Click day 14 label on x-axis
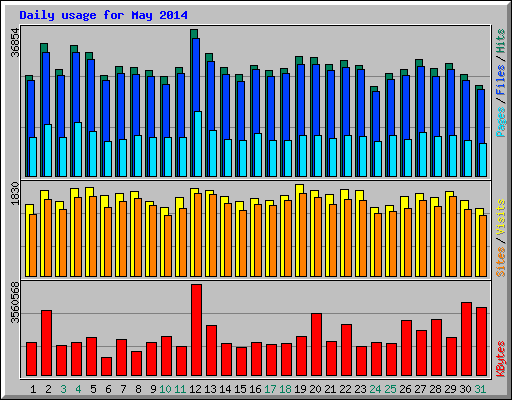 225,389
